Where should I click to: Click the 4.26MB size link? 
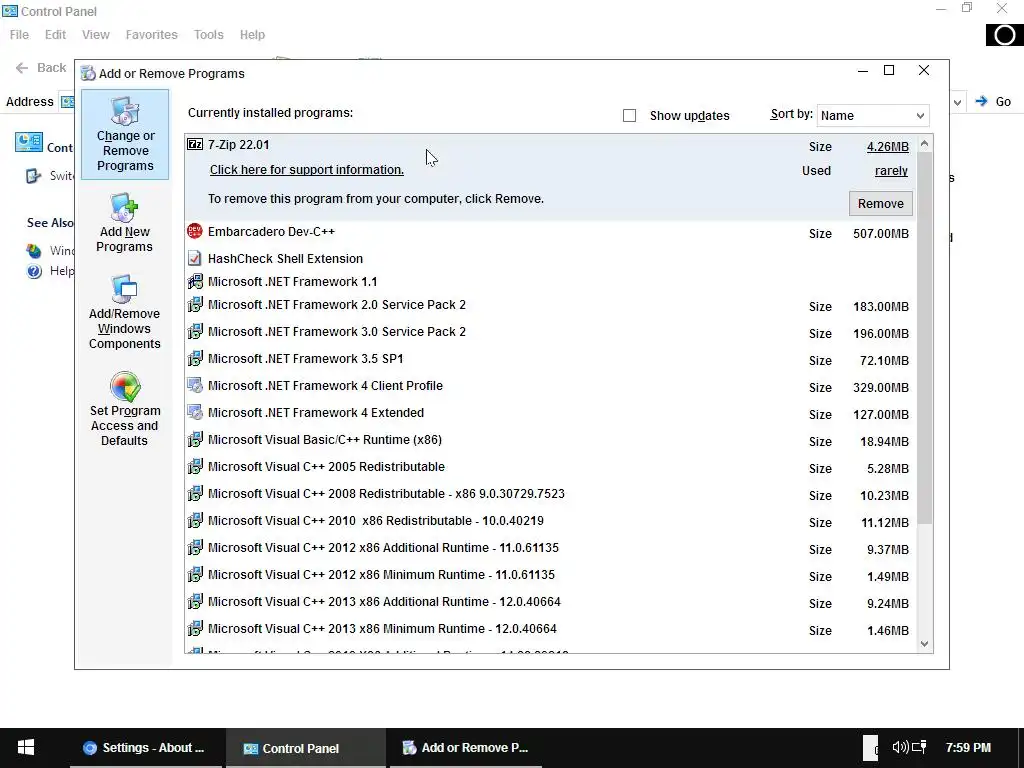tap(888, 147)
